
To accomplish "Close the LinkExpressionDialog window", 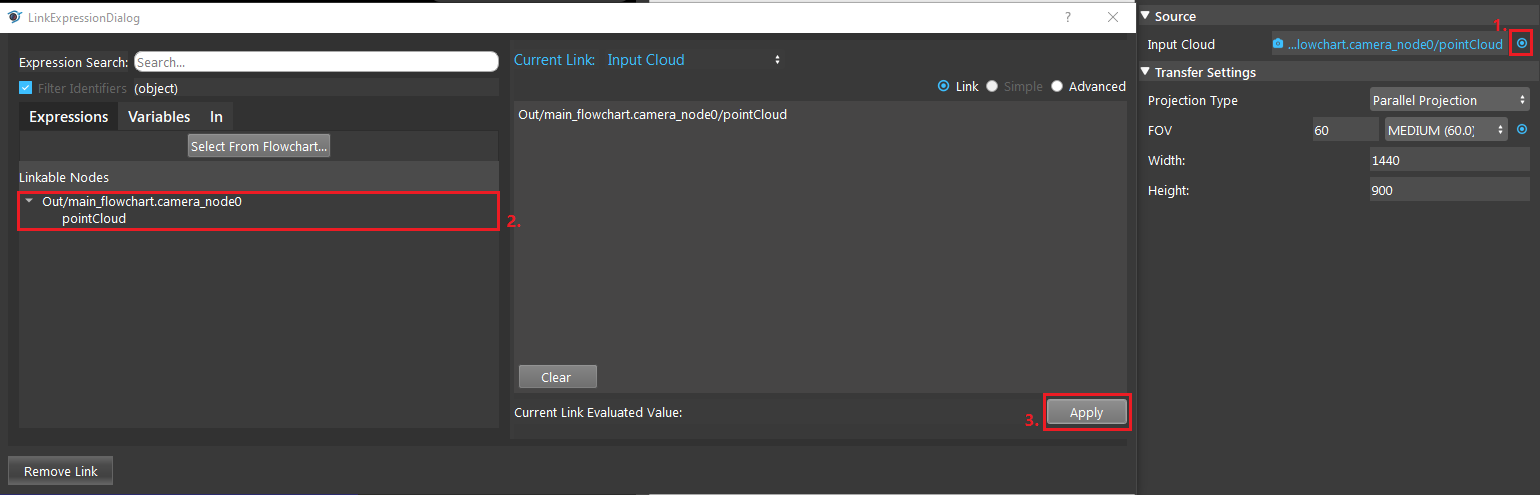I will tap(1113, 17).
